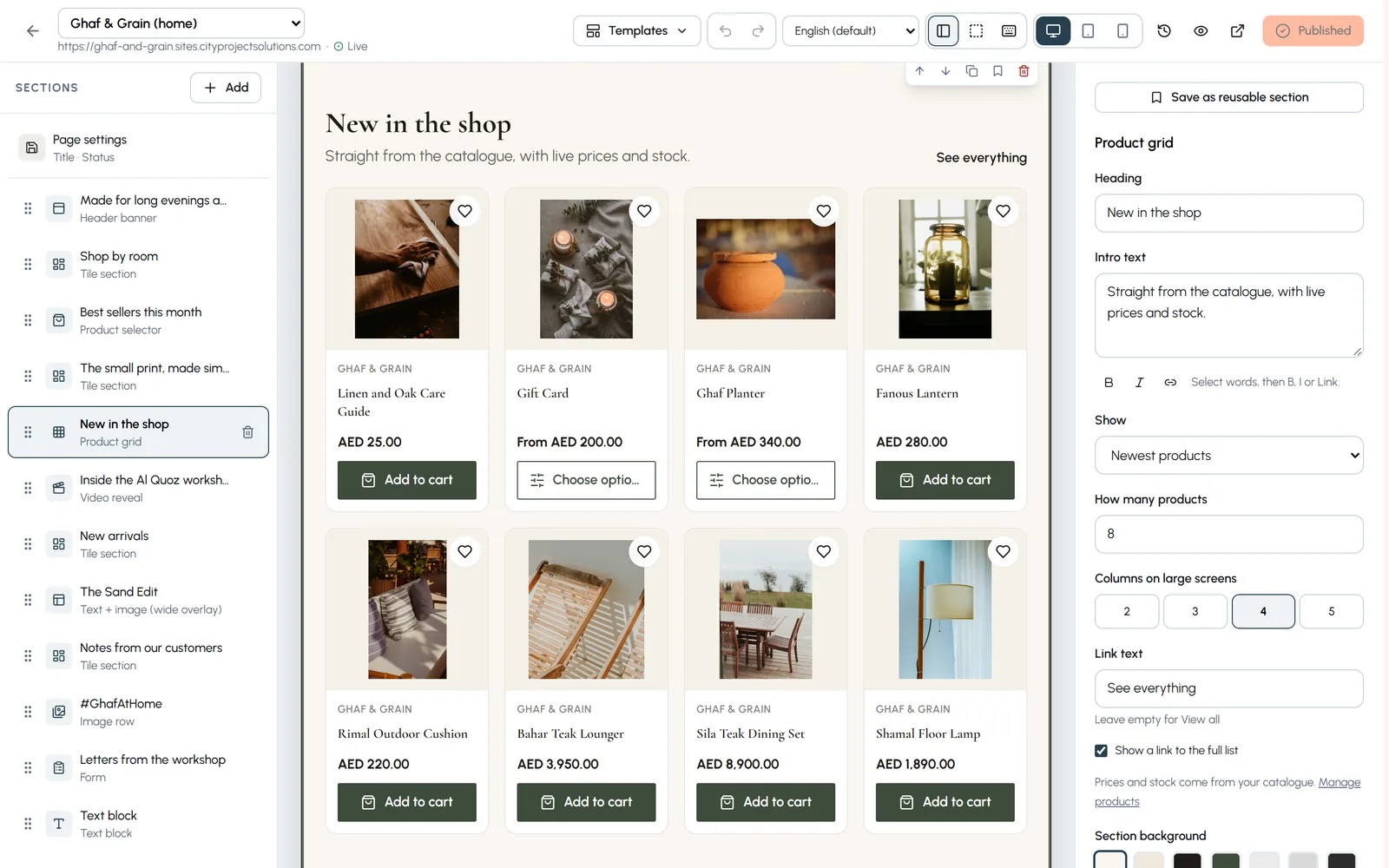Favorite the Ghaf Planter product

pyautogui.click(x=823, y=211)
